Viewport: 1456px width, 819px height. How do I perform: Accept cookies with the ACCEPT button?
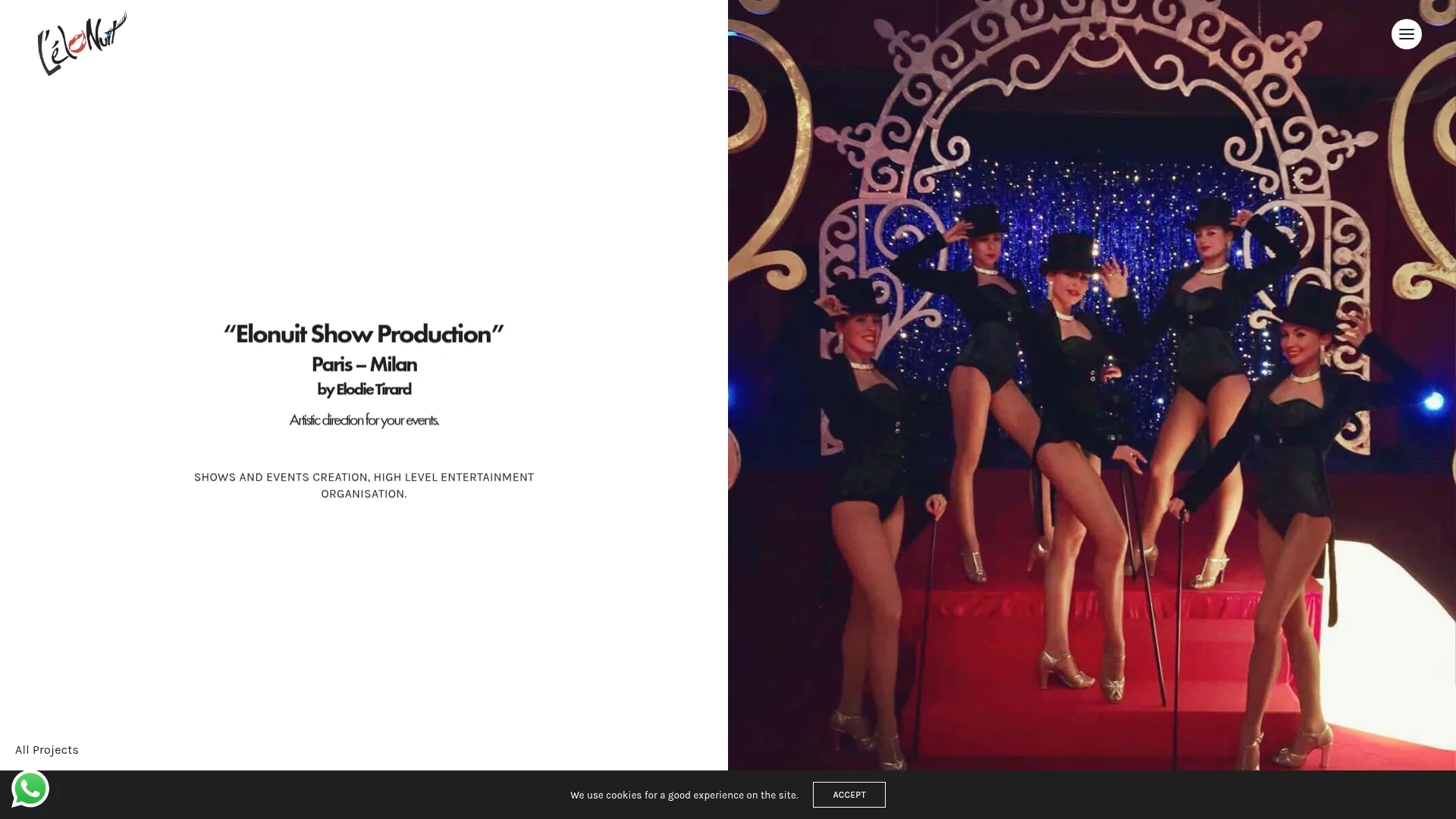[x=849, y=795]
